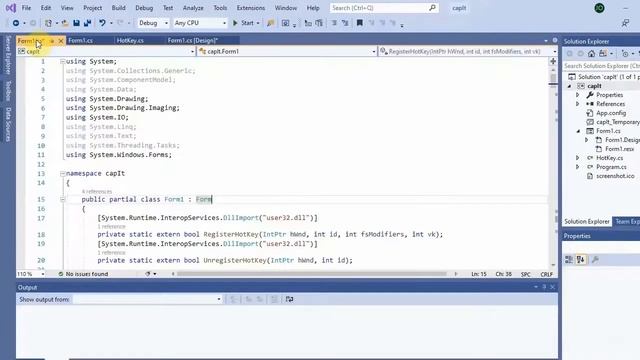Switch to the HotKey.cs tab
The height and width of the screenshot is (360, 640).
tap(130, 40)
